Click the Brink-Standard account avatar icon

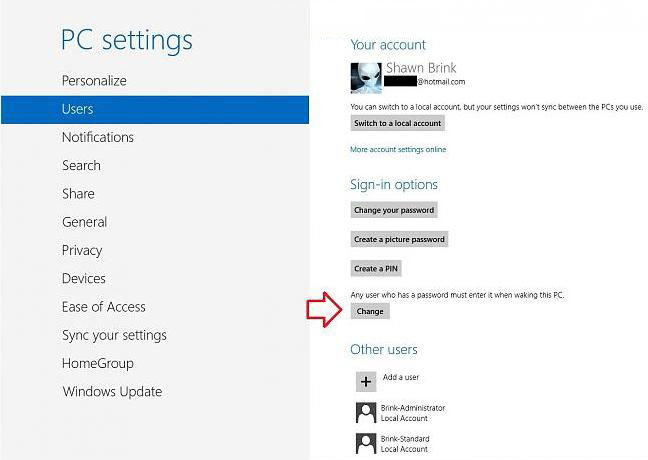(x=366, y=443)
